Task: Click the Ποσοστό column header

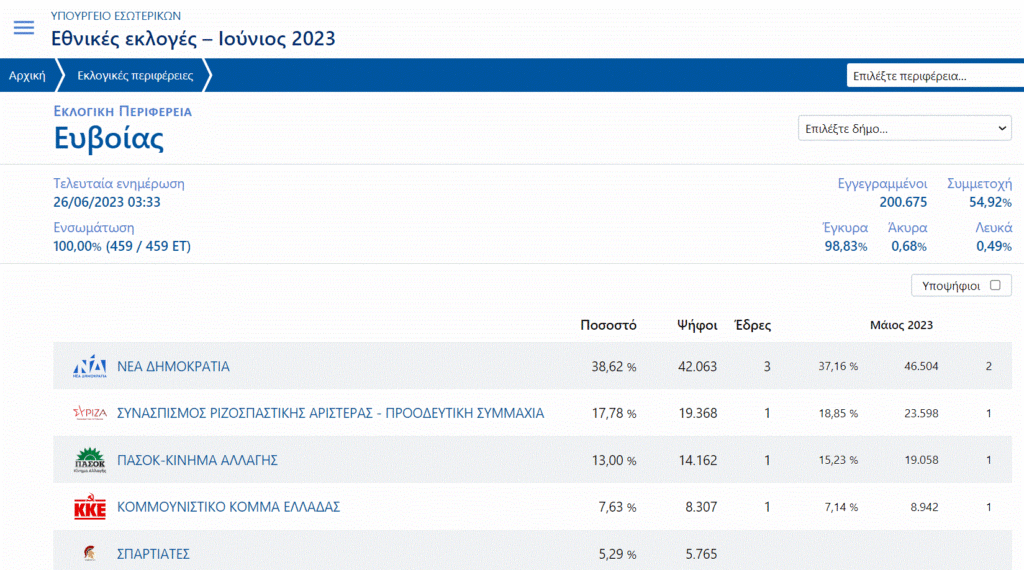Action: click(608, 325)
